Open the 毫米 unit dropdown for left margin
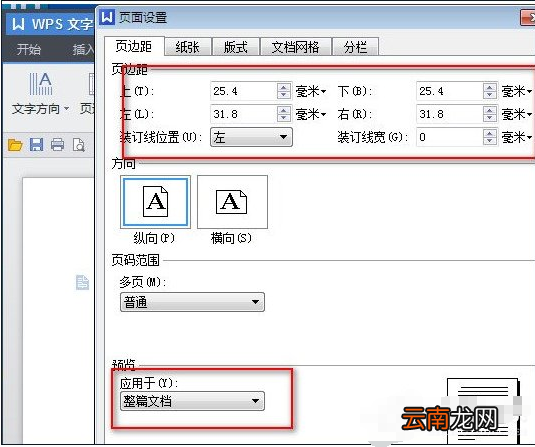Screen dimensions: 535x447 coord(310,114)
